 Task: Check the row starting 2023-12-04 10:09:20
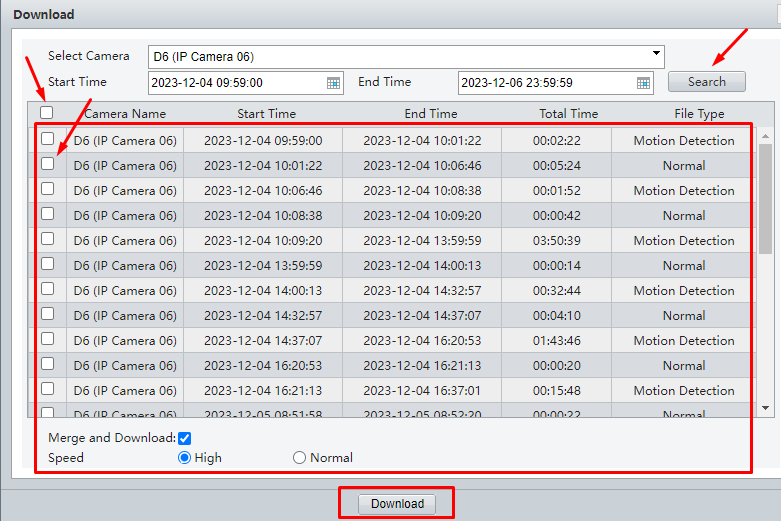(x=47, y=239)
